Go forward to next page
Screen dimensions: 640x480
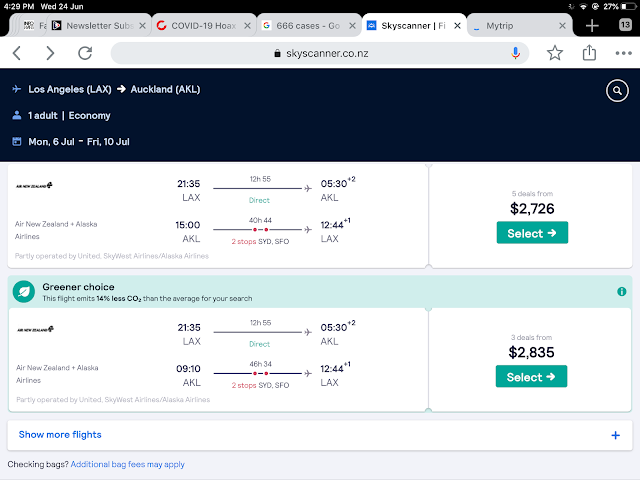pyautogui.click(x=50, y=53)
